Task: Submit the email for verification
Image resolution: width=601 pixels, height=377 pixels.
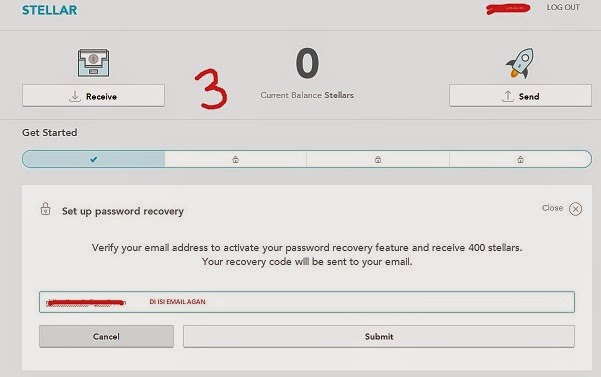Action: [379, 336]
